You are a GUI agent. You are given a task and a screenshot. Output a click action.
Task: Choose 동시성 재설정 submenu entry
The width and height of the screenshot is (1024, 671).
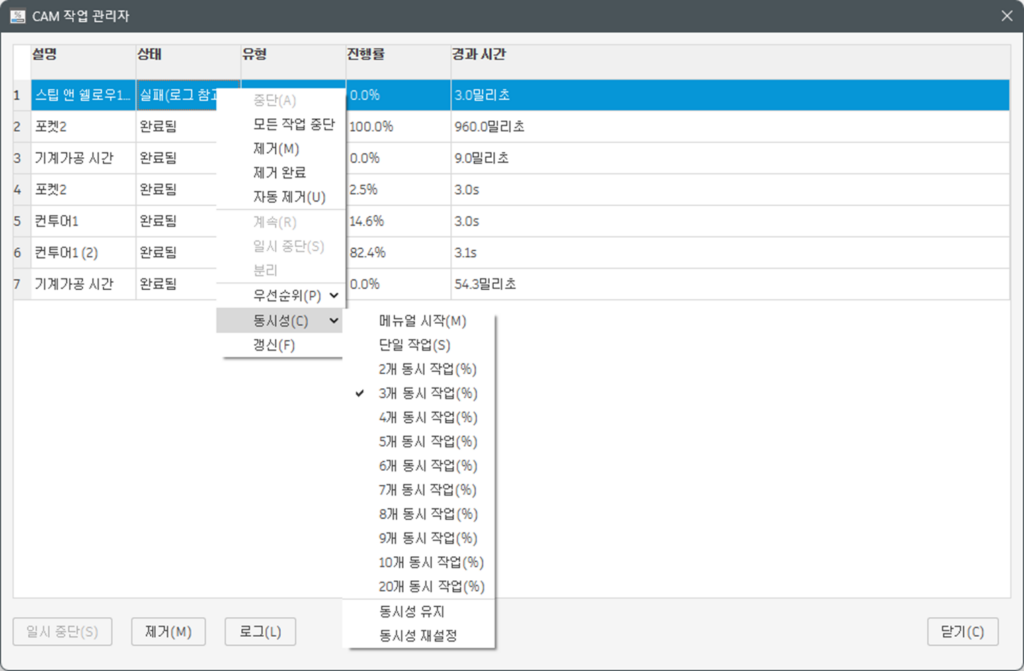418,636
